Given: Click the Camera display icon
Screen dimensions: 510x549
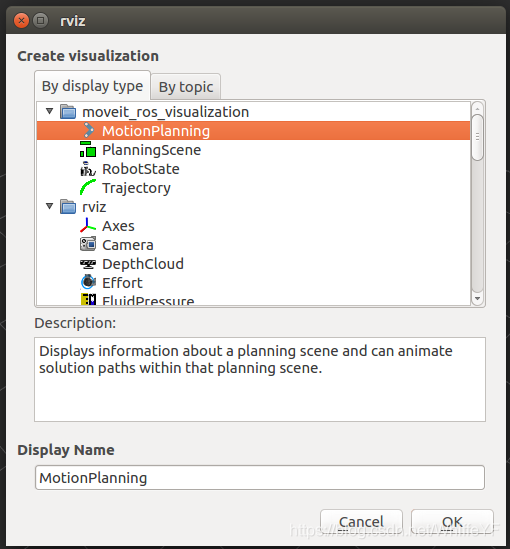Looking at the screenshot, I should (88, 244).
